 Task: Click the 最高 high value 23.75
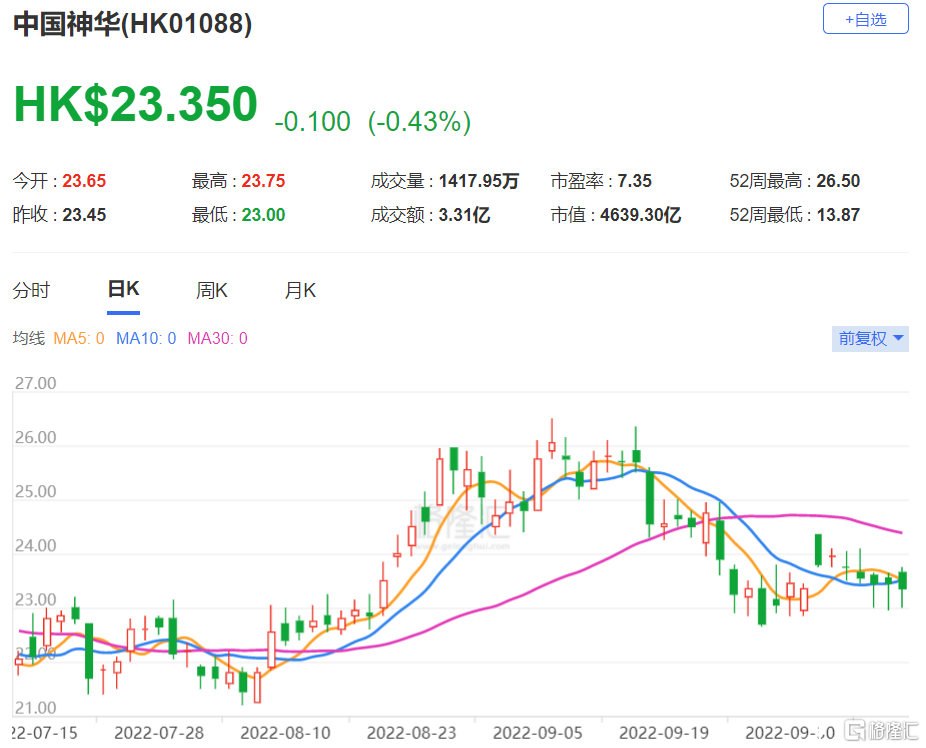pyautogui.click(x=263, y=181)
